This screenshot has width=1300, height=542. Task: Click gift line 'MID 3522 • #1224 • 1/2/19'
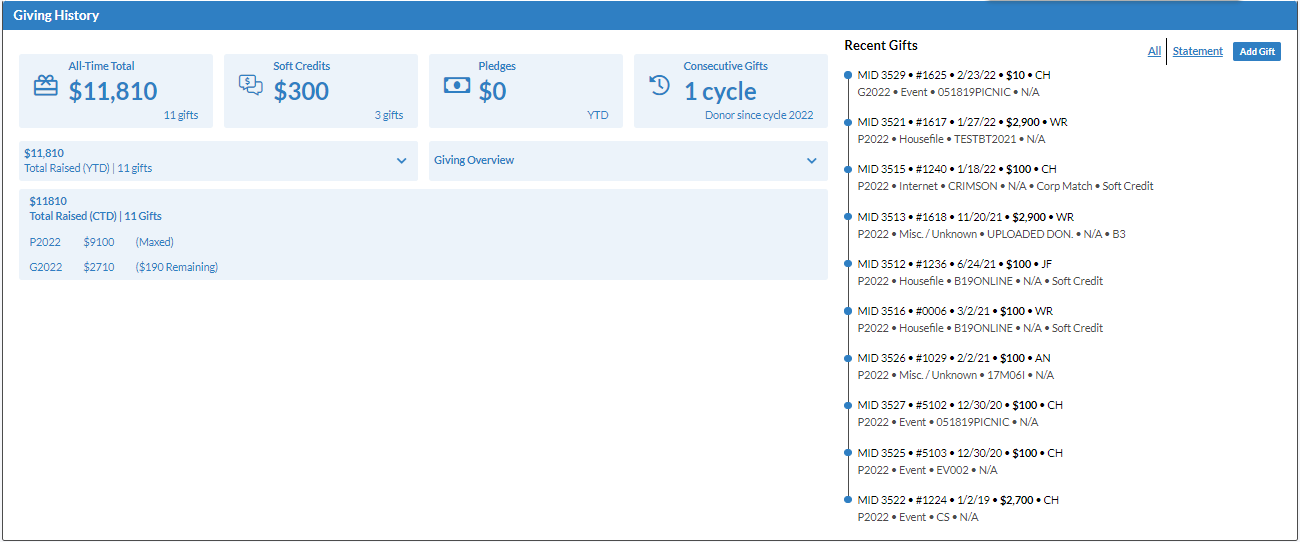tap(958, 500)
